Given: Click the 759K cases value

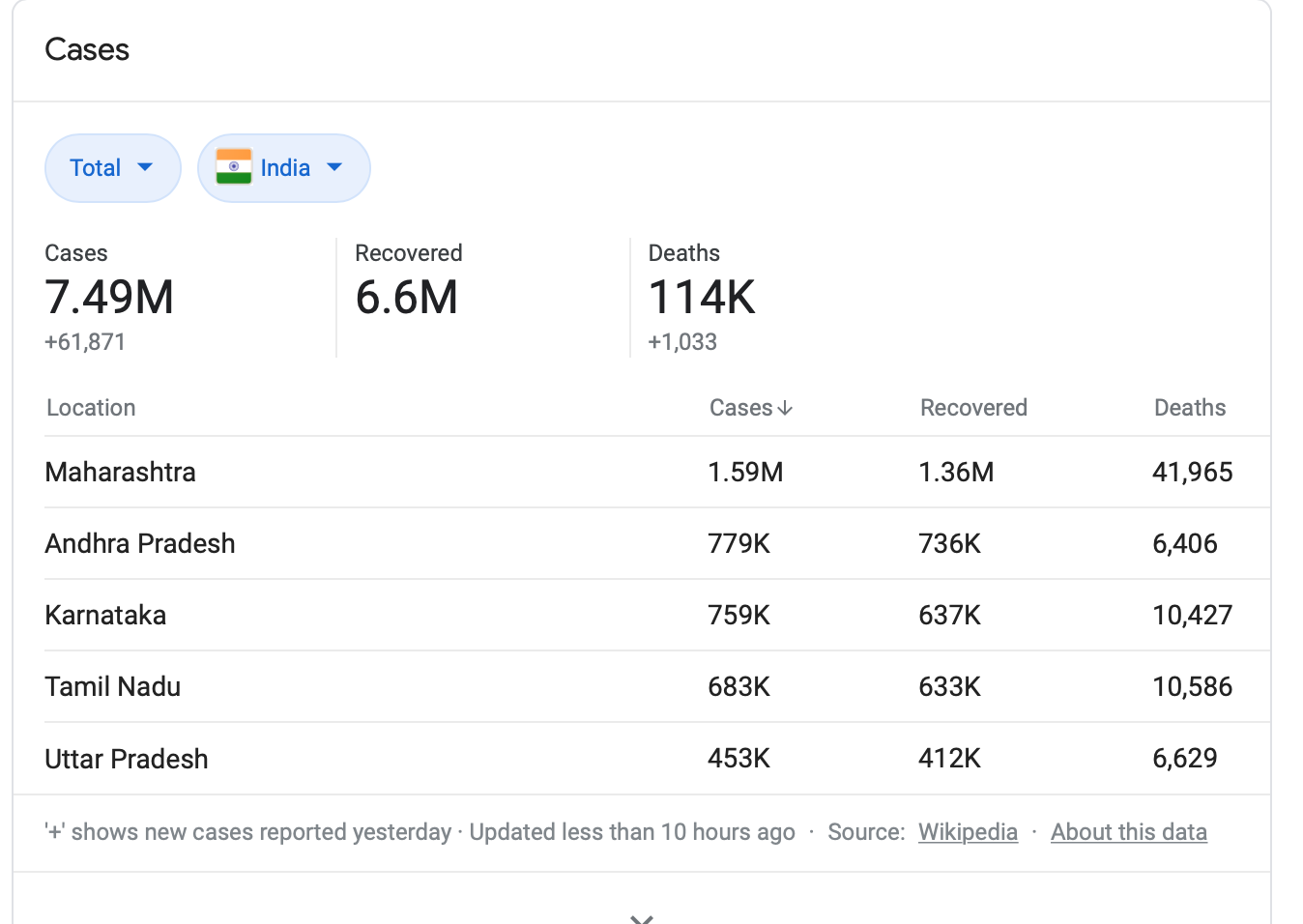Looking at the screenshot, I should pos(739,616).
